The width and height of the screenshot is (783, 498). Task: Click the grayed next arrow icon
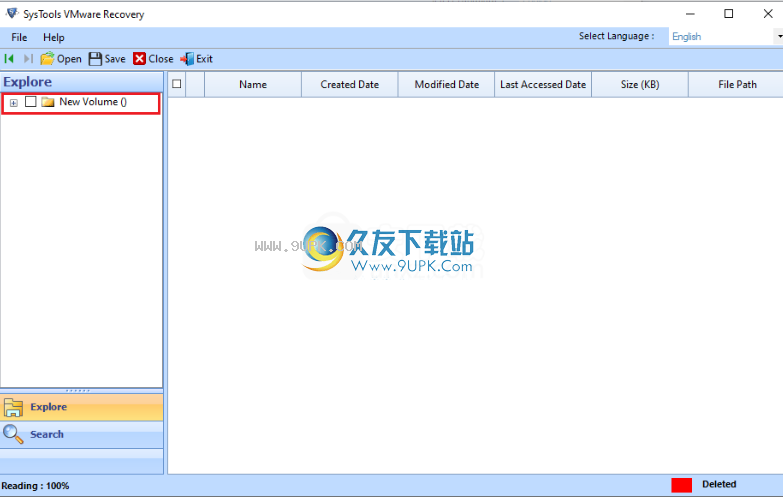(28, 59)
